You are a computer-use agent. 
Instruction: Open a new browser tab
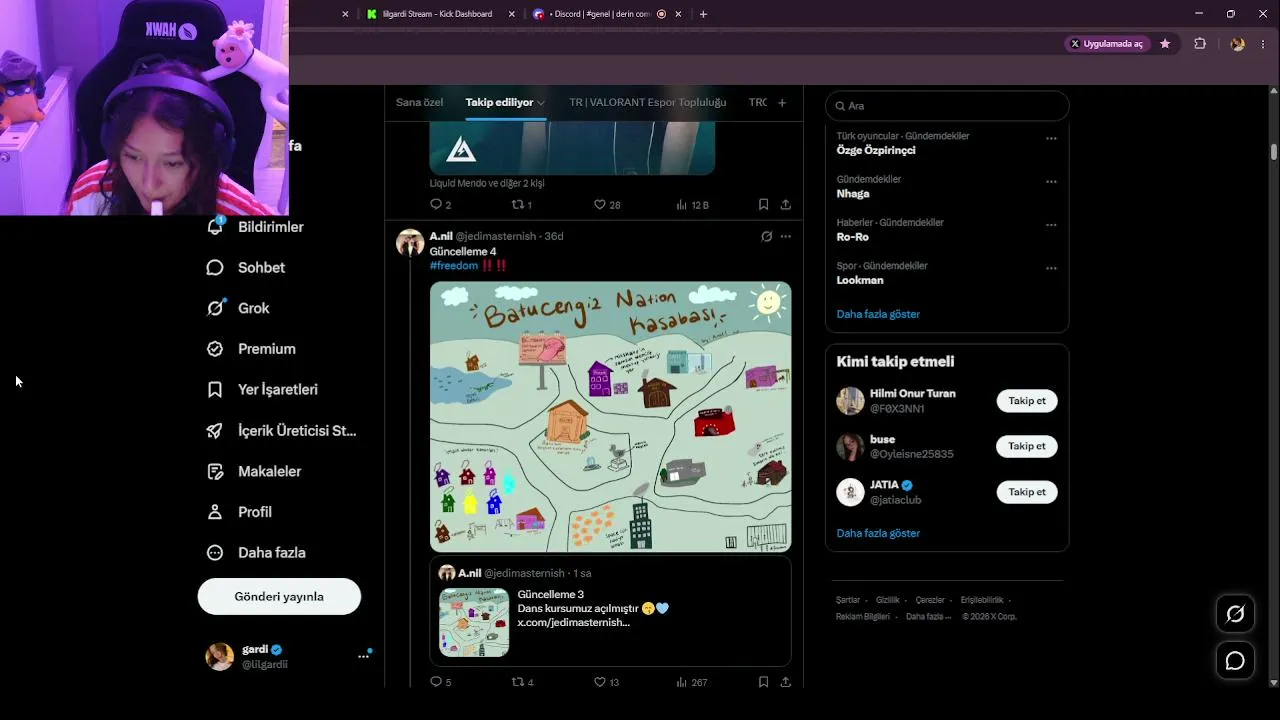(x=703, y=14)
